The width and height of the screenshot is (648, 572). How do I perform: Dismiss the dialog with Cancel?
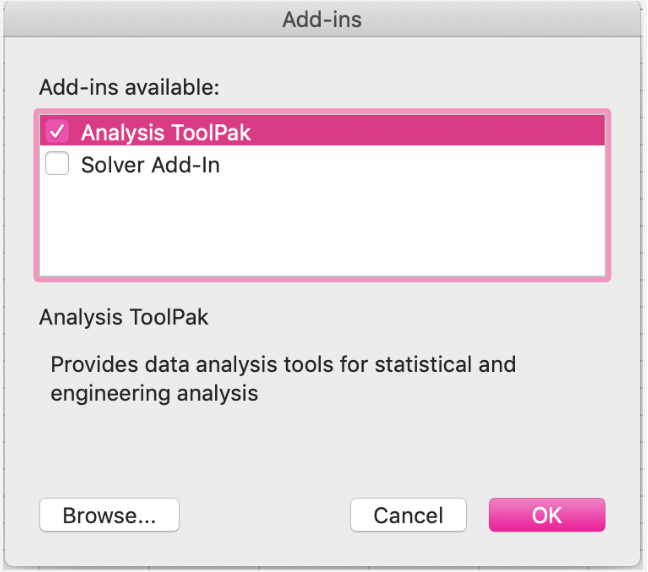point(408,515)
